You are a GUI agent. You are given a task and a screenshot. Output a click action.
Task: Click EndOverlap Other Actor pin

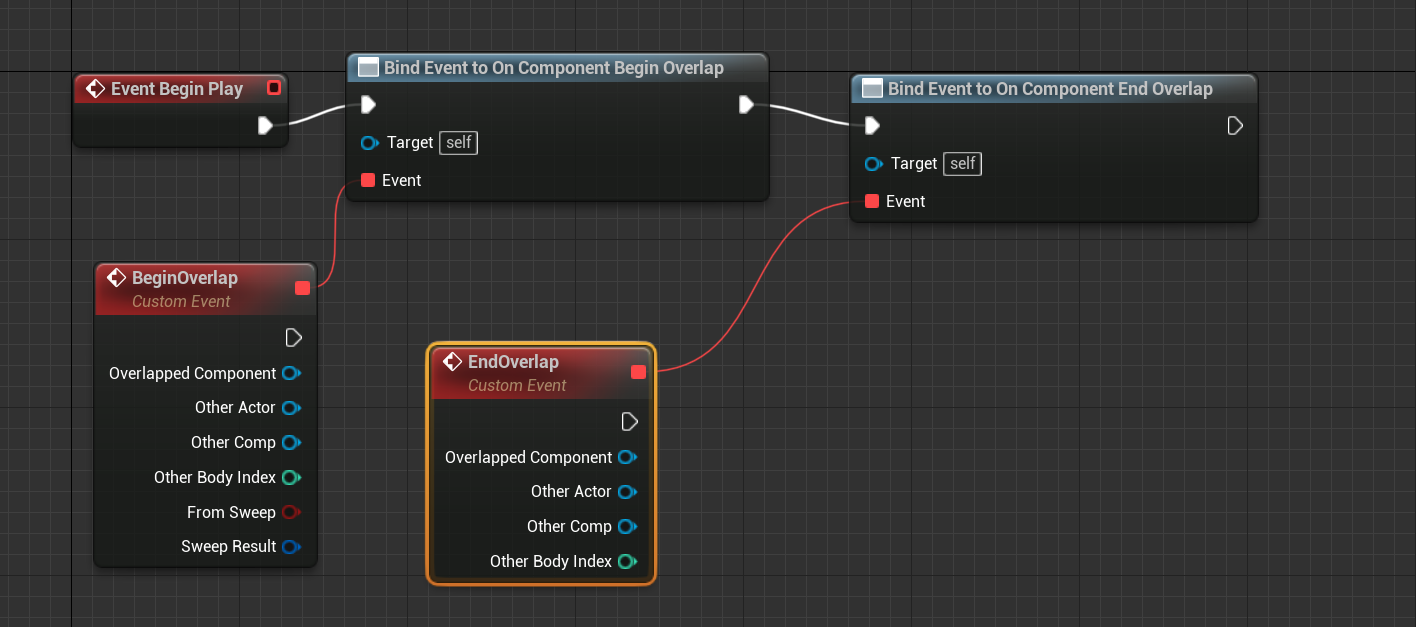[627, 492]
